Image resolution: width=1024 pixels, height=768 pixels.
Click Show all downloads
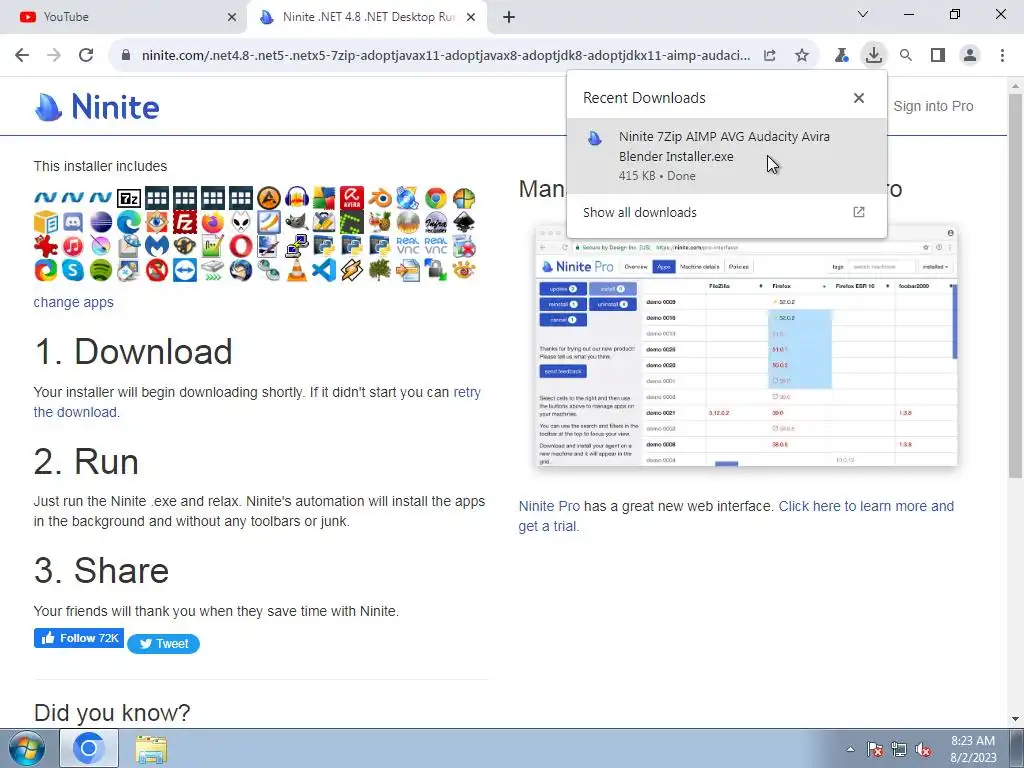tap(727, 212)
